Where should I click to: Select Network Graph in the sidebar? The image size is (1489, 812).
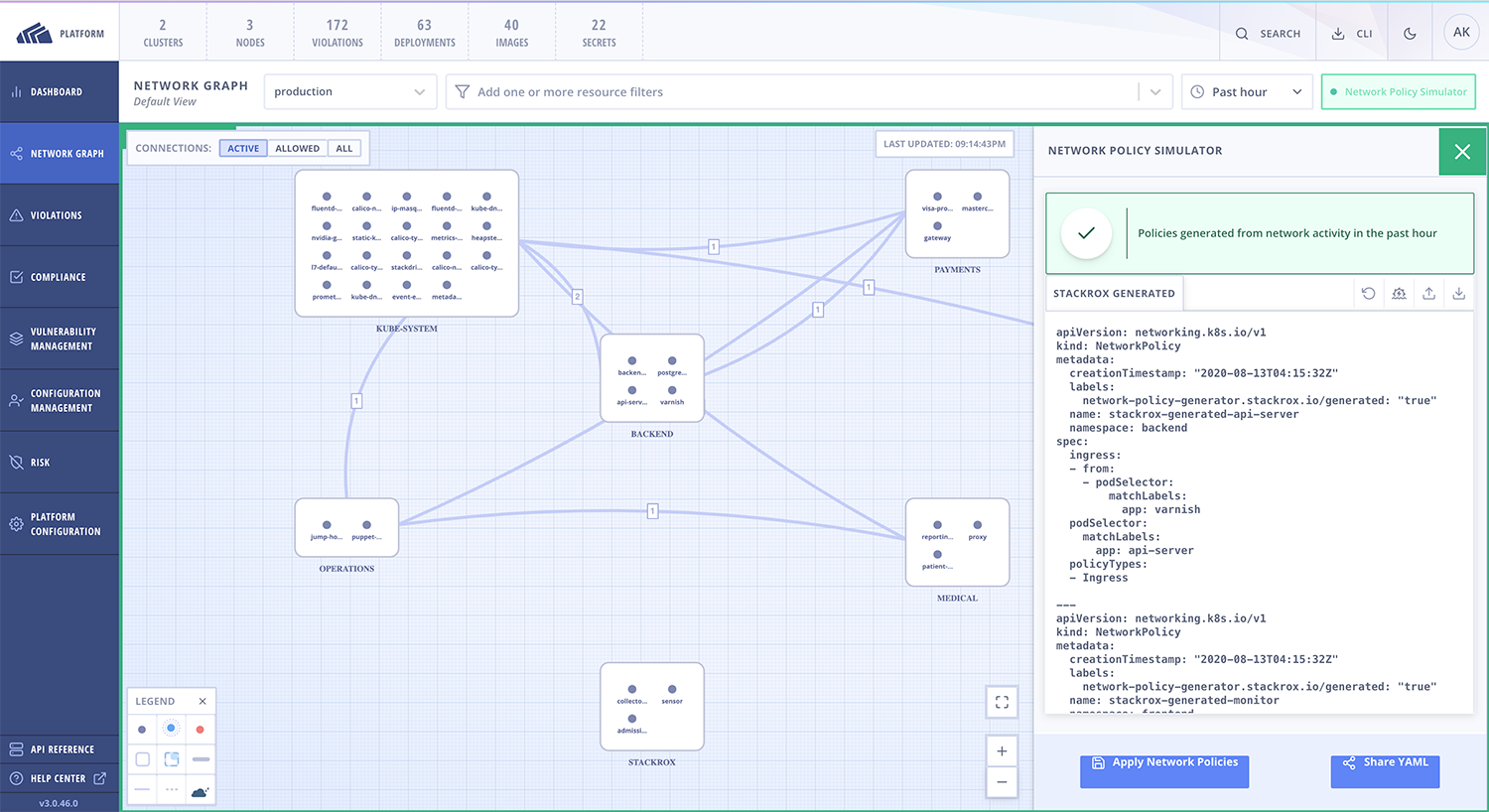pos(60,153)
